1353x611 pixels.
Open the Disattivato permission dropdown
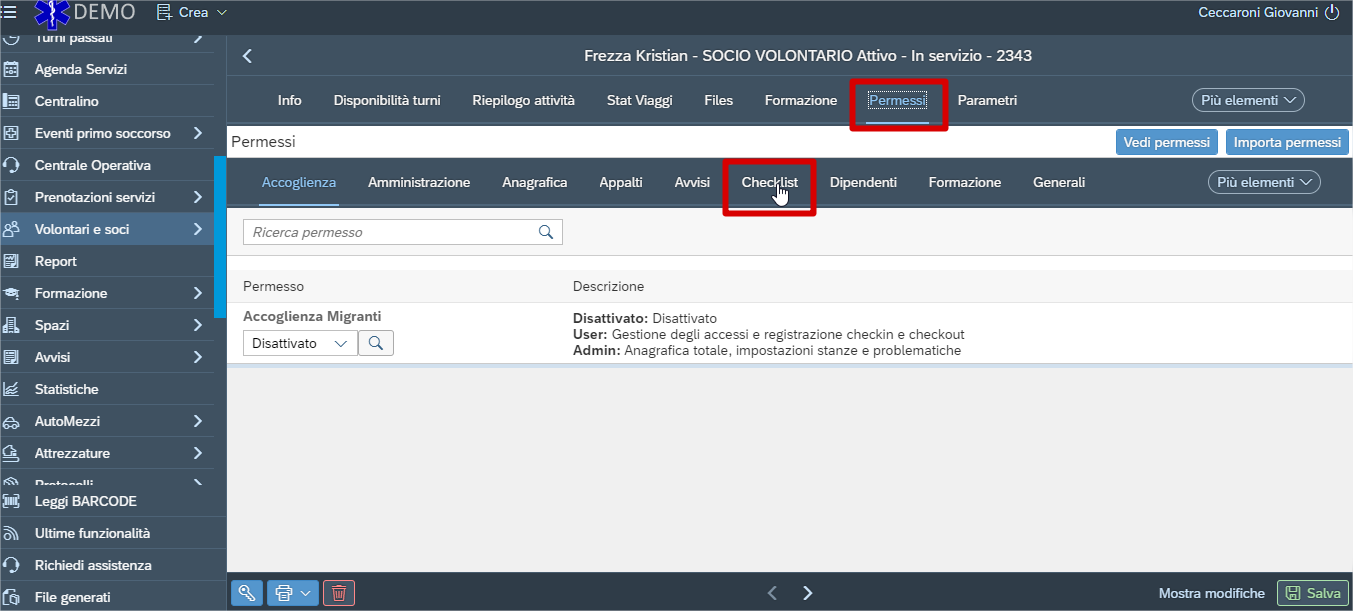tap(300, 343)
